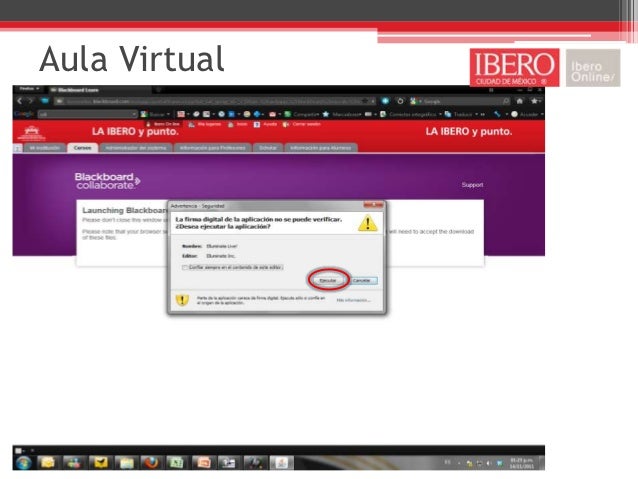Reload the page with refresh icon
Screen dimensions: 638x479
click(400, 101)
